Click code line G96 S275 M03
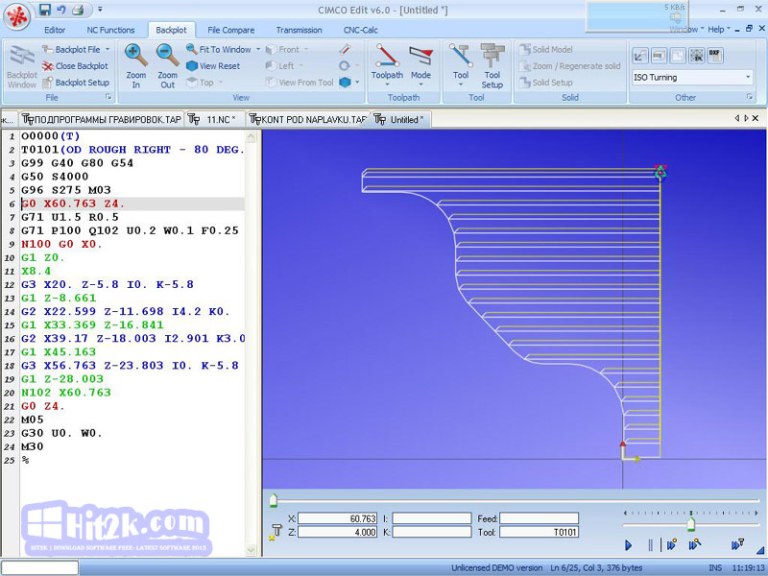This screenshot has height=576, width=768. 66,190
